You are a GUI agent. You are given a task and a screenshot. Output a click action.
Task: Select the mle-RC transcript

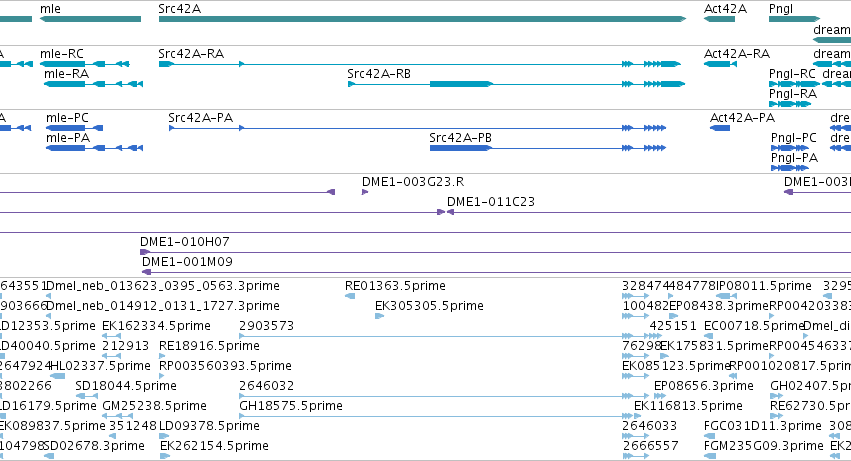(x=85, y=64)
